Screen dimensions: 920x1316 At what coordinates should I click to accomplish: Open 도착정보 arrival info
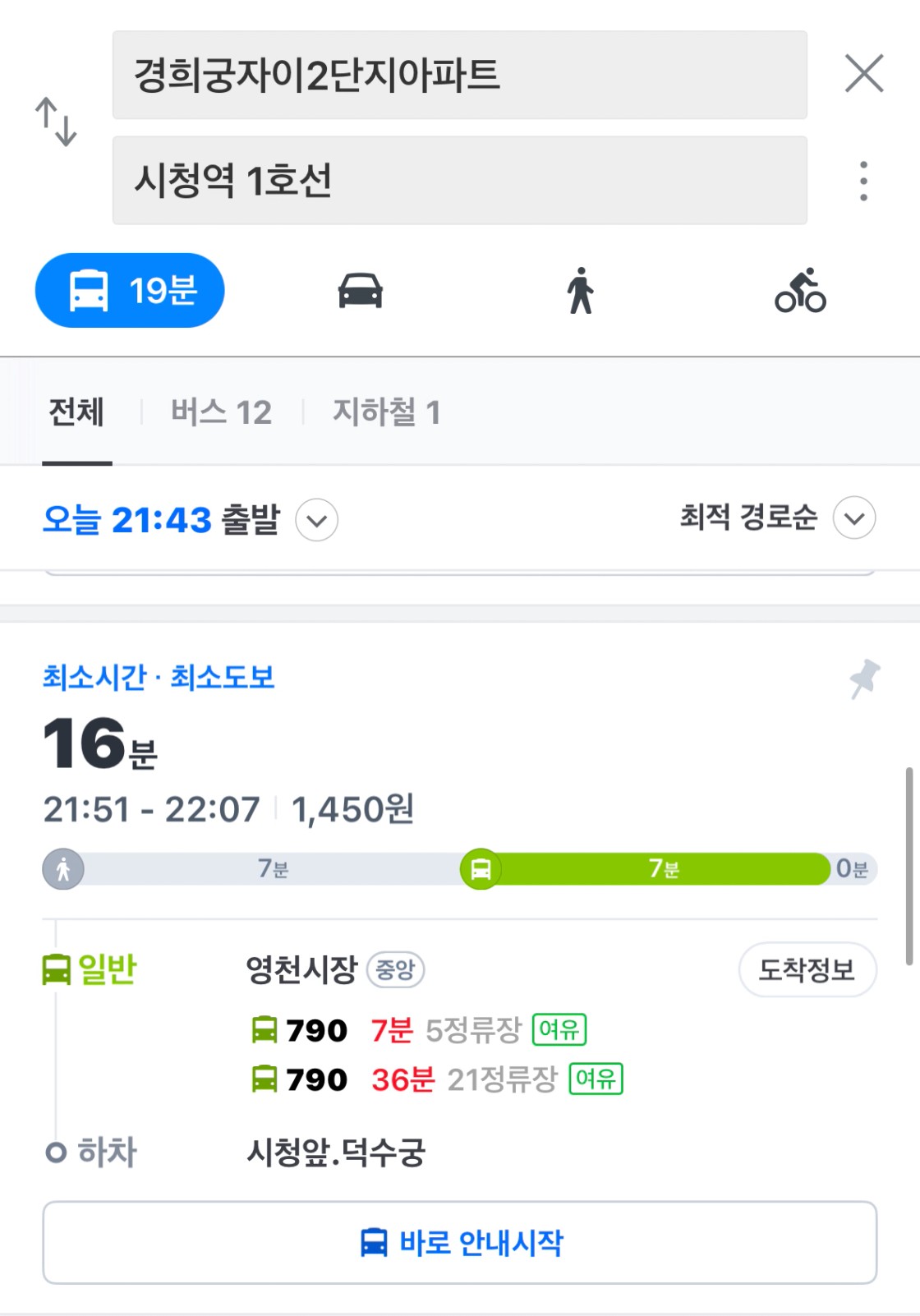coord(807,970)
